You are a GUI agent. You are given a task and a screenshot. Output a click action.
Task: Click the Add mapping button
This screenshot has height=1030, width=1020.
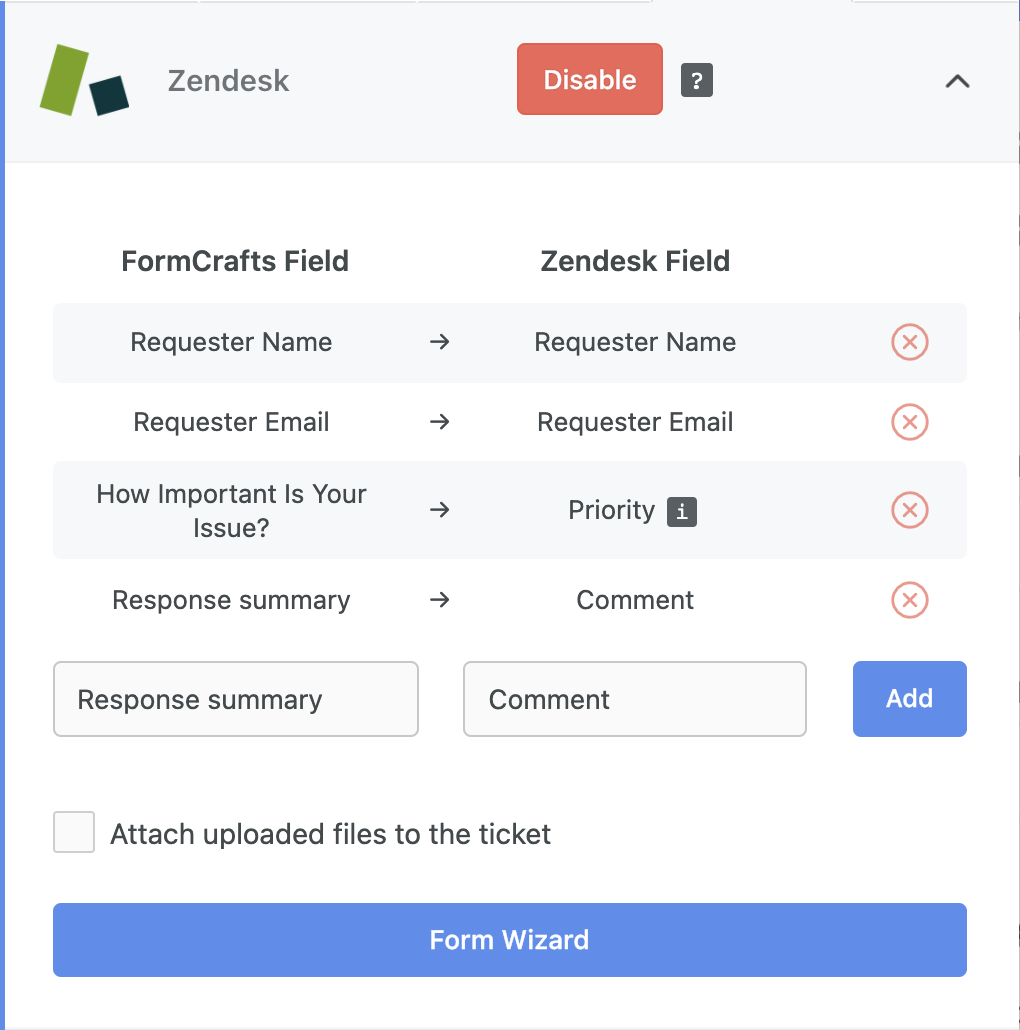tap(910, 699)
